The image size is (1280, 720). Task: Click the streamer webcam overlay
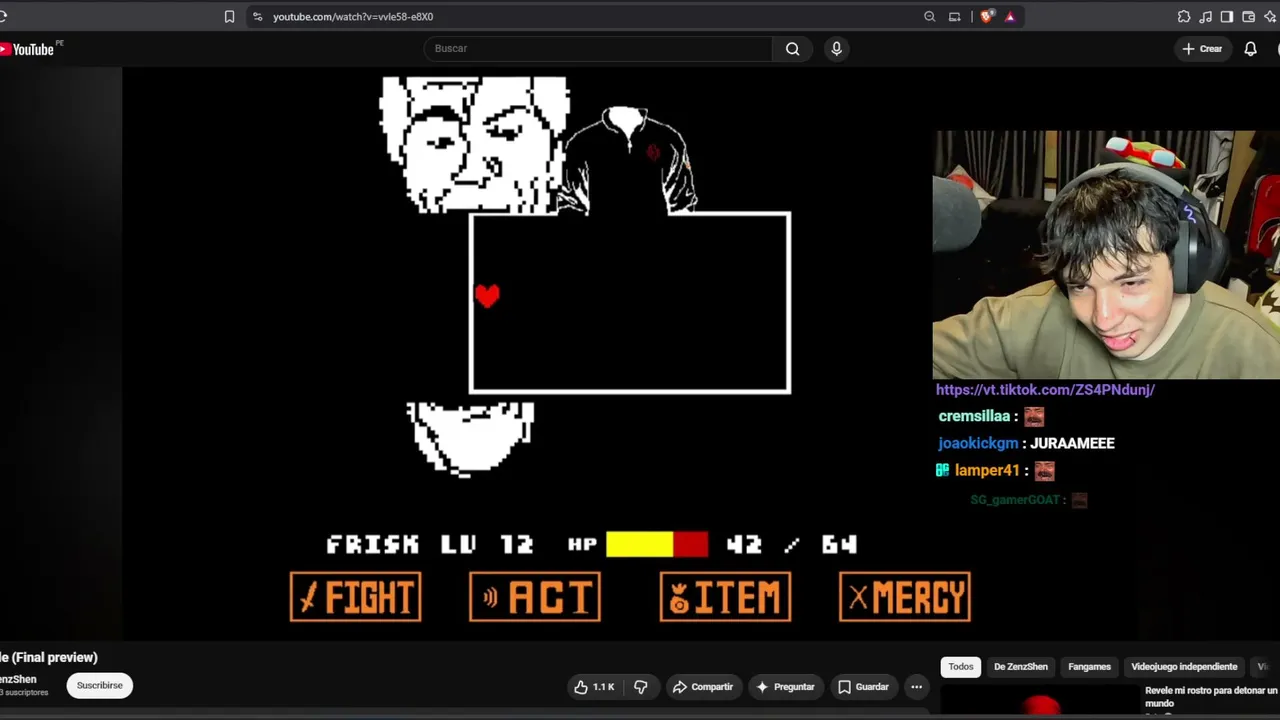pyautogui.click(x=1106, y=255)
